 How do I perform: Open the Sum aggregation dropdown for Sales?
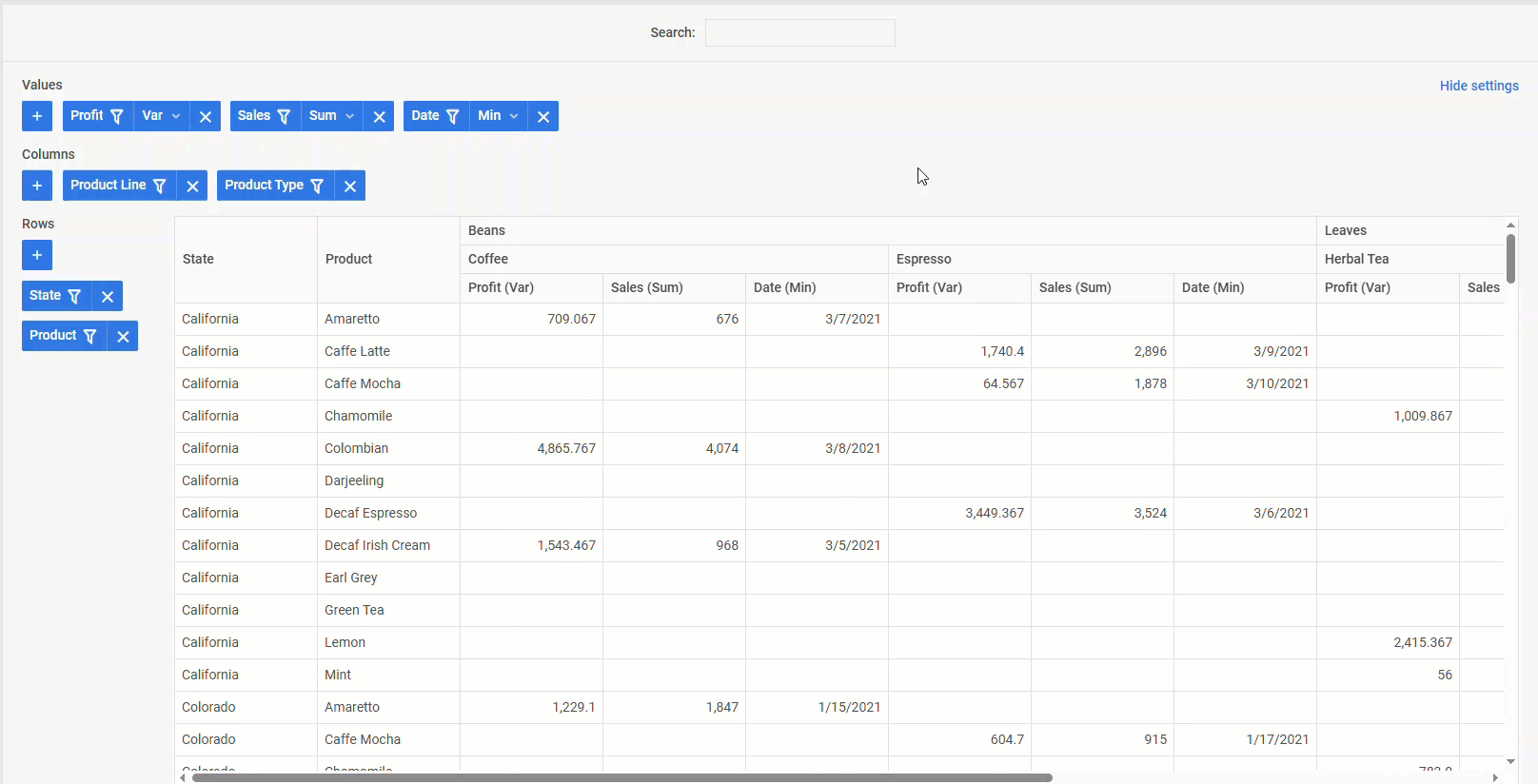(332, 116)
